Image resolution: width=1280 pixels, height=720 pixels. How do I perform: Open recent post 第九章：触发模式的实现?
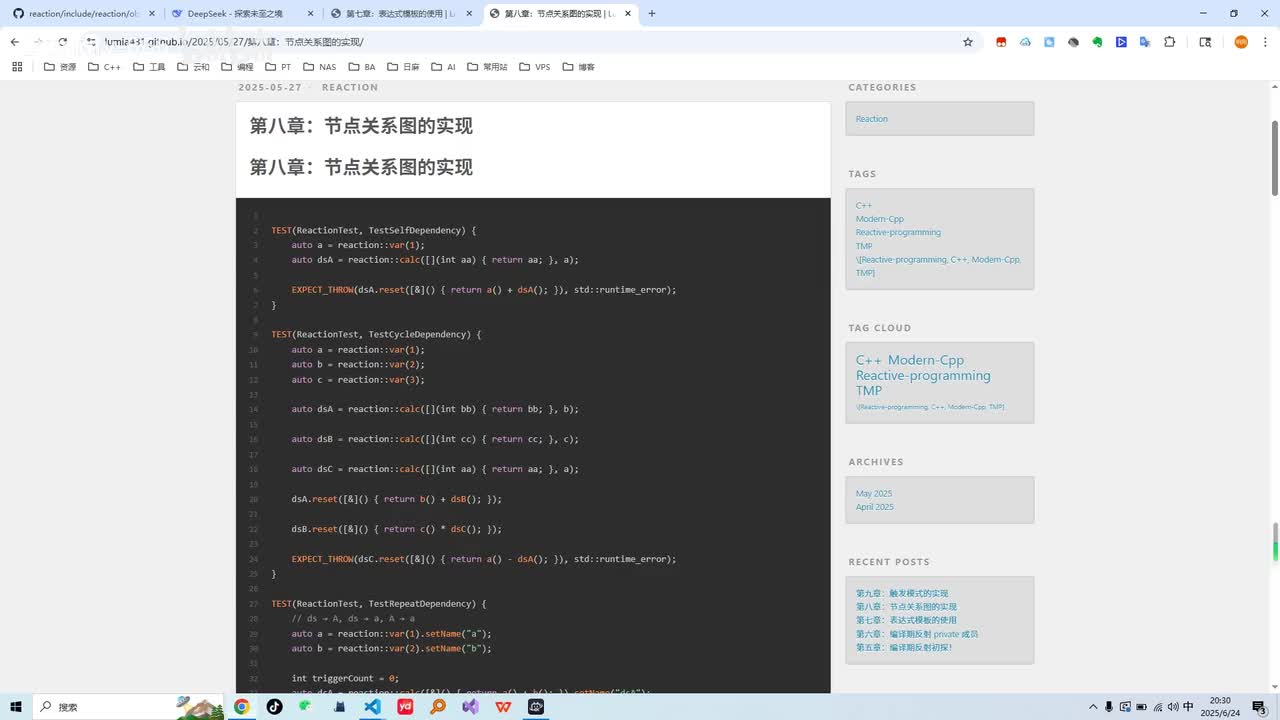point(901,594)
